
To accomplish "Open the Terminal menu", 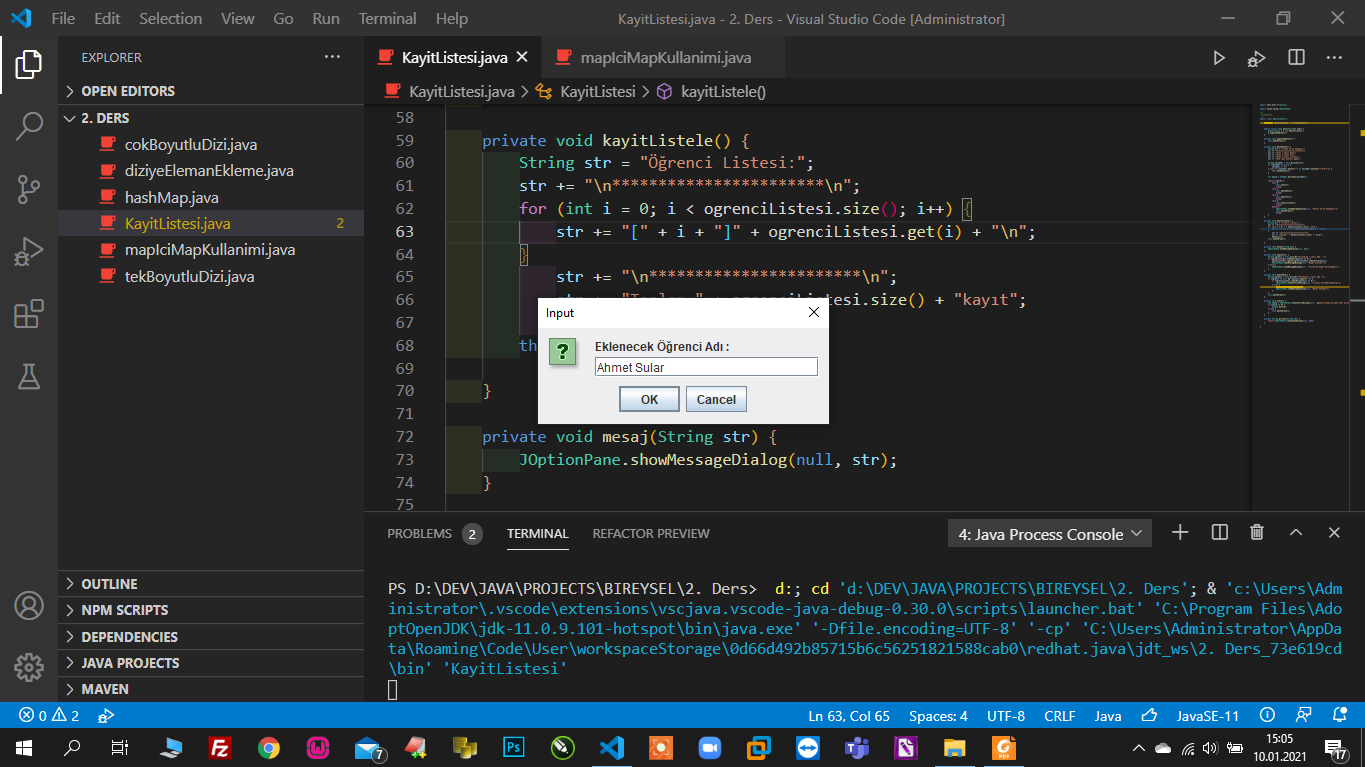I will pyautogui.click(x=387, y=19).
